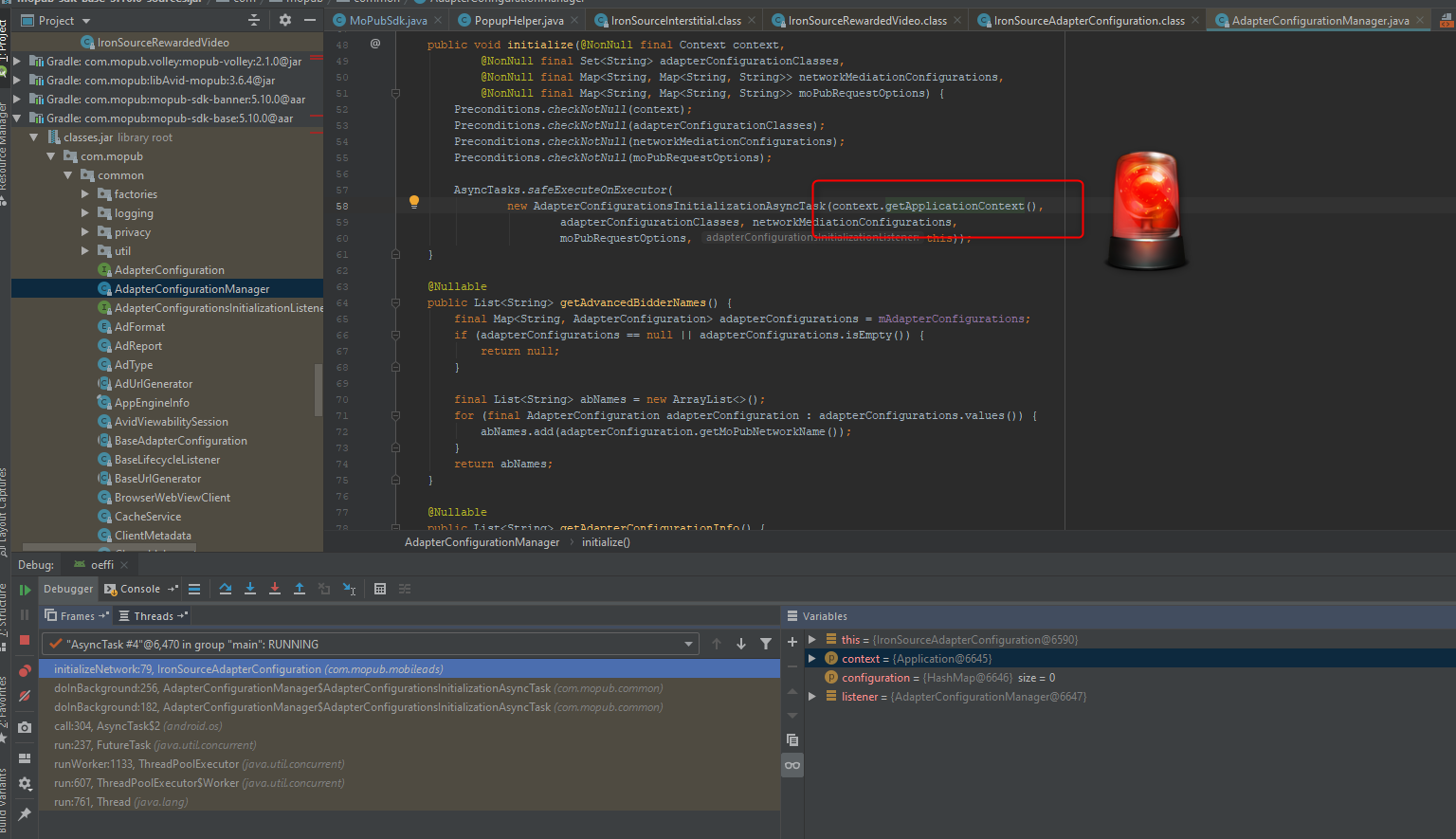Select the doInBackground:256 stack frame
Viewport: 1456px width, 839px height.
pos(409,688)
